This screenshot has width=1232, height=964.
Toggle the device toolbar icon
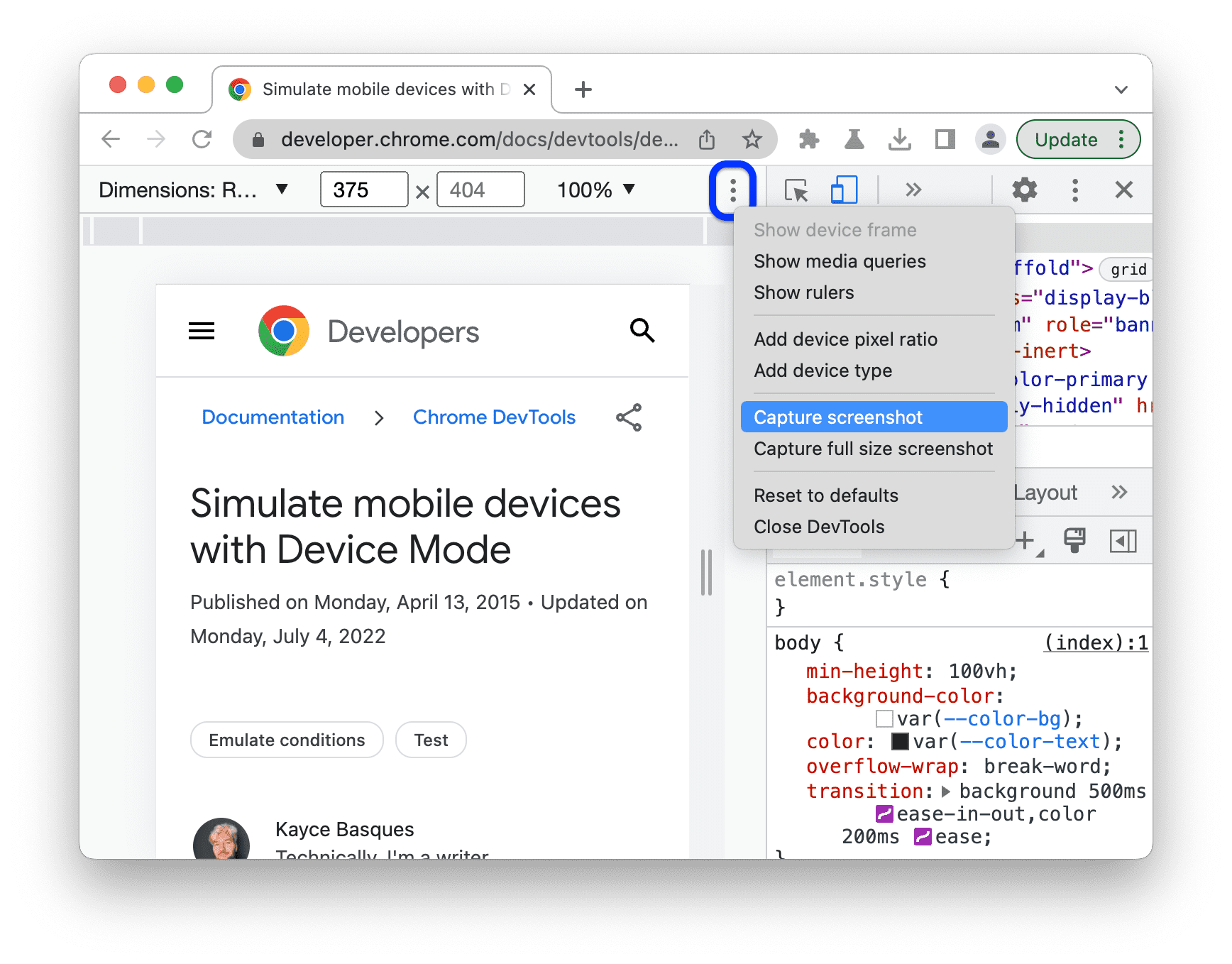pyautogui.click(x=843, y=190)
